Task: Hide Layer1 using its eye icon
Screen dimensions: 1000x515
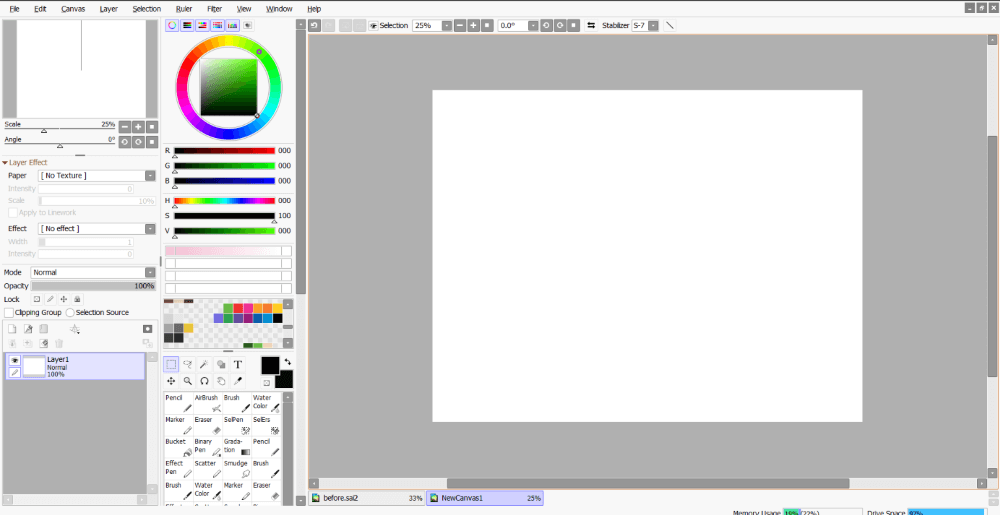Action: tap(14, 361)
